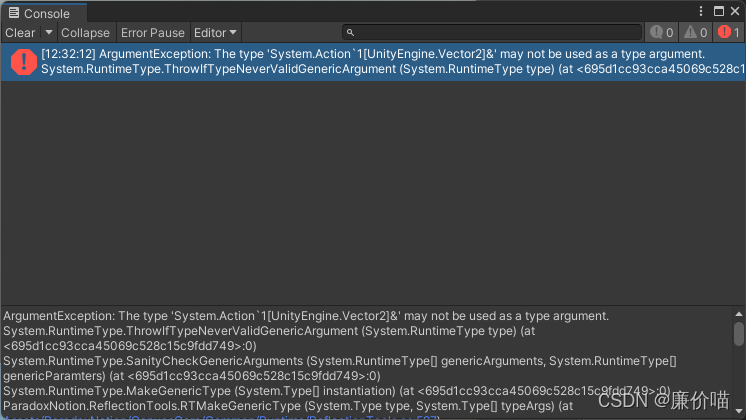Click 'RTMakeGenericType' stack trace line
The image size is (746, 420).
[288, 406]
